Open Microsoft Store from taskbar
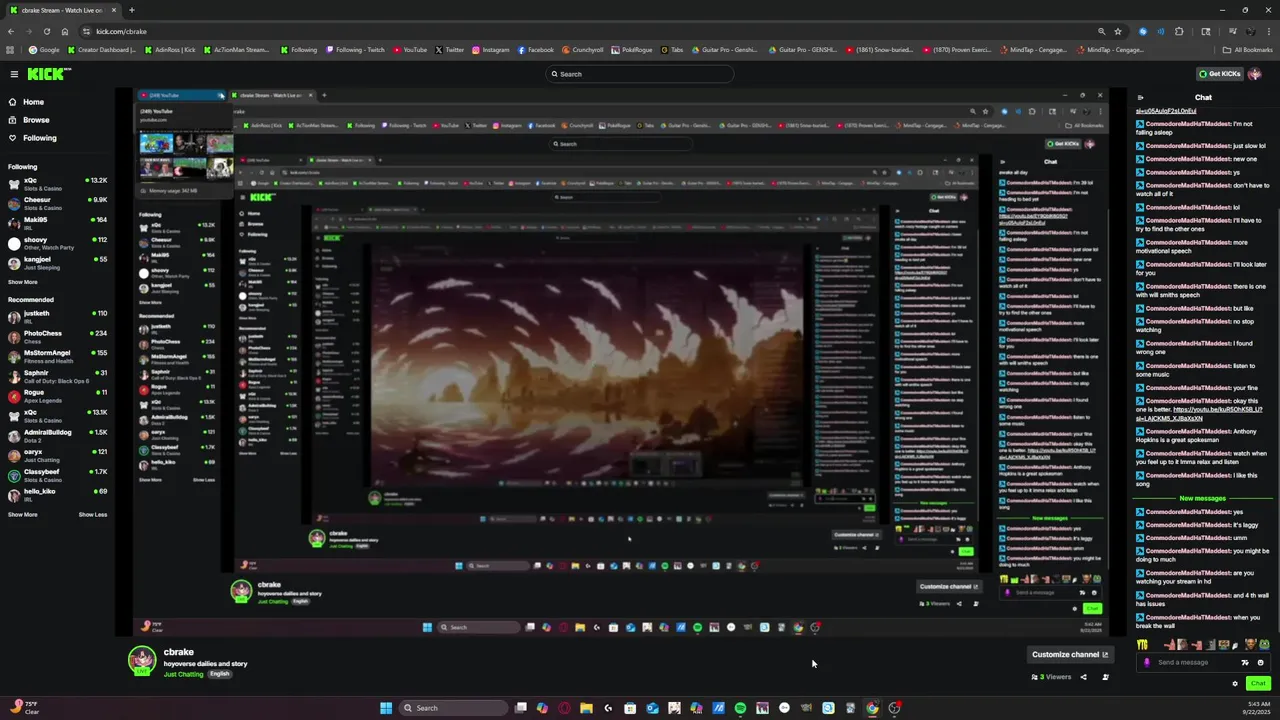The image size is (1280, 720). tap(630, 708)
